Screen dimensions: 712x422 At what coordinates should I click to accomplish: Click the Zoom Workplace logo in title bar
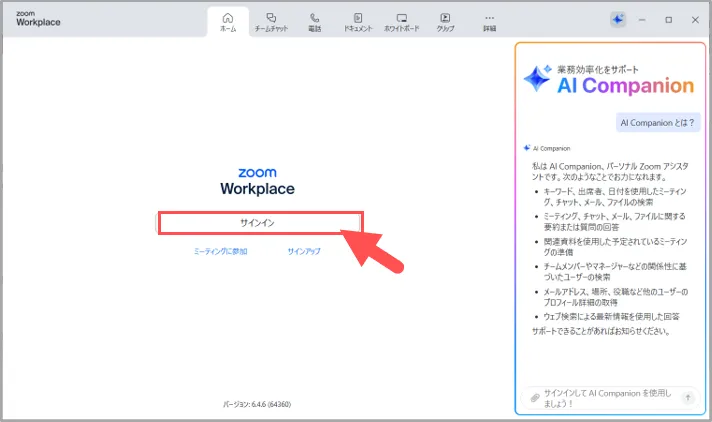pos(38,19)
